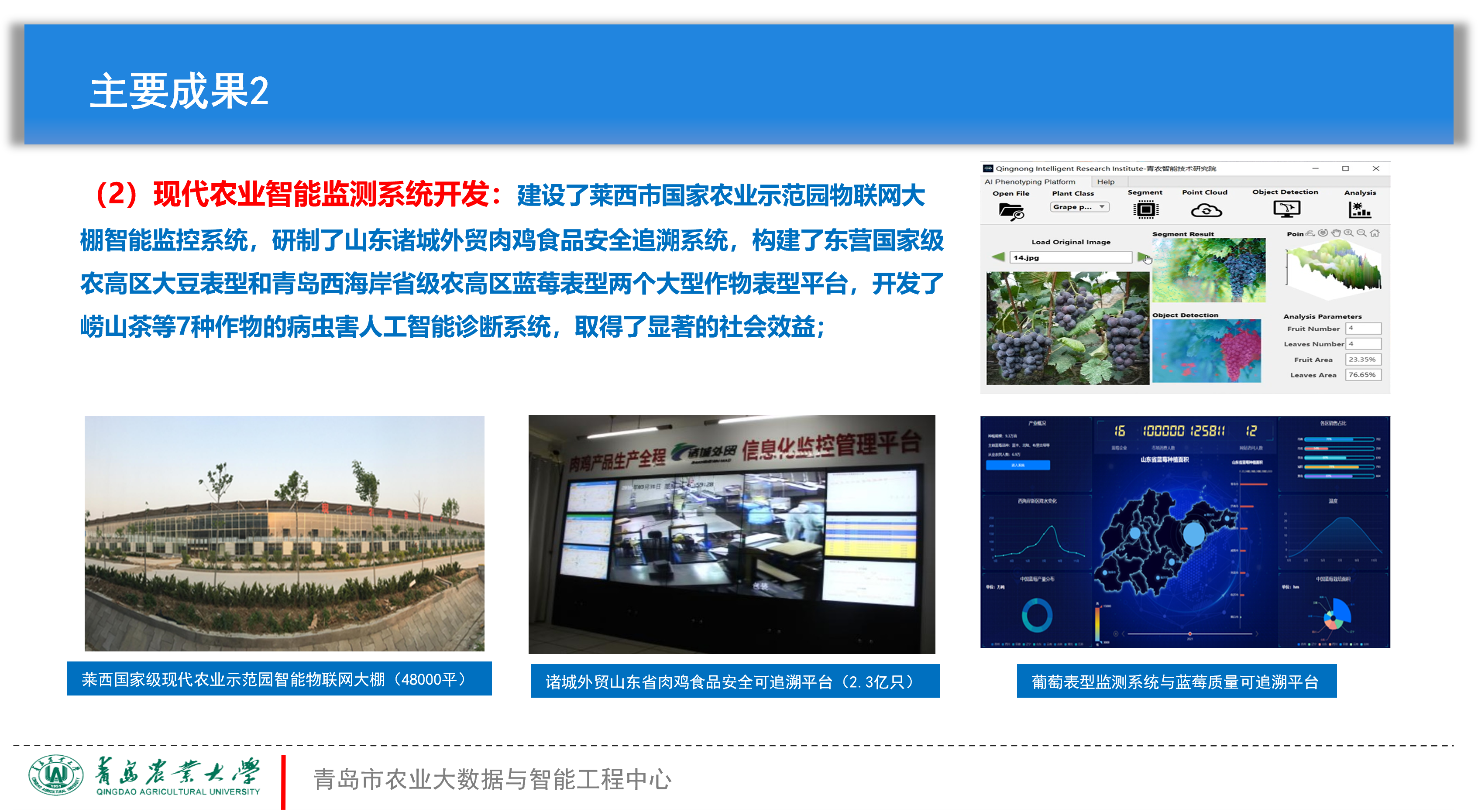Image resolution: width=1478 pixels, height=812 pixels.
Task: Select the AI Phenotyping Platform tab
Action: tap(1030, 182)
